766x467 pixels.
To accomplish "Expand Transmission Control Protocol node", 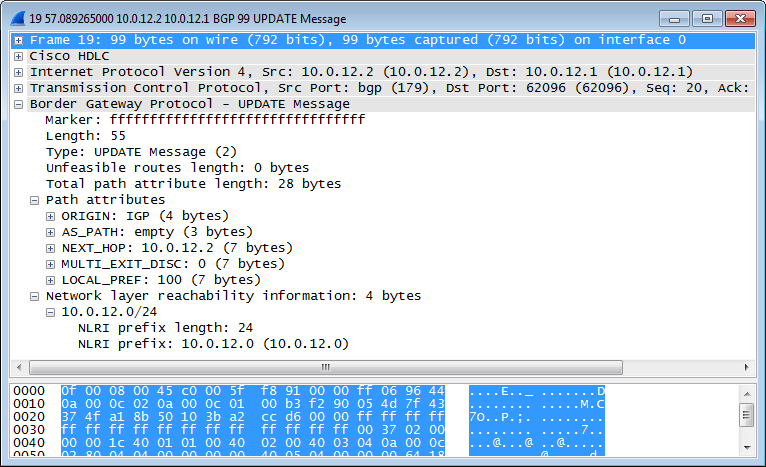I will click(x=19, y=88).
